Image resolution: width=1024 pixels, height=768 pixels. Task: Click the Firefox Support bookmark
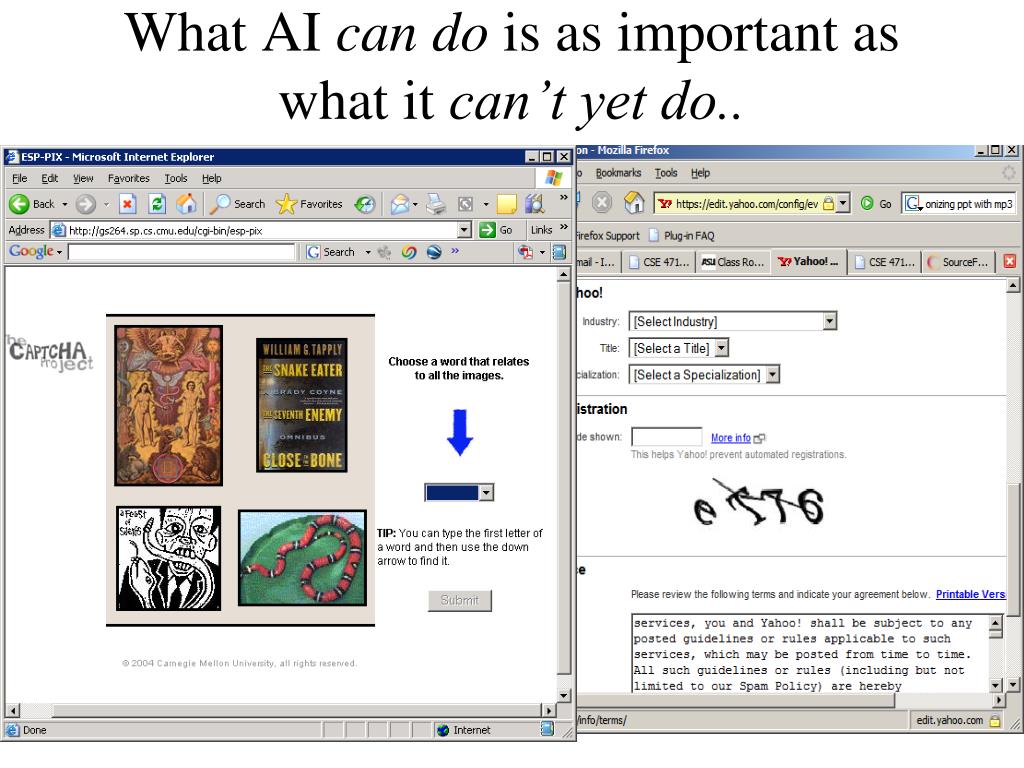click(x=608, y=236)
